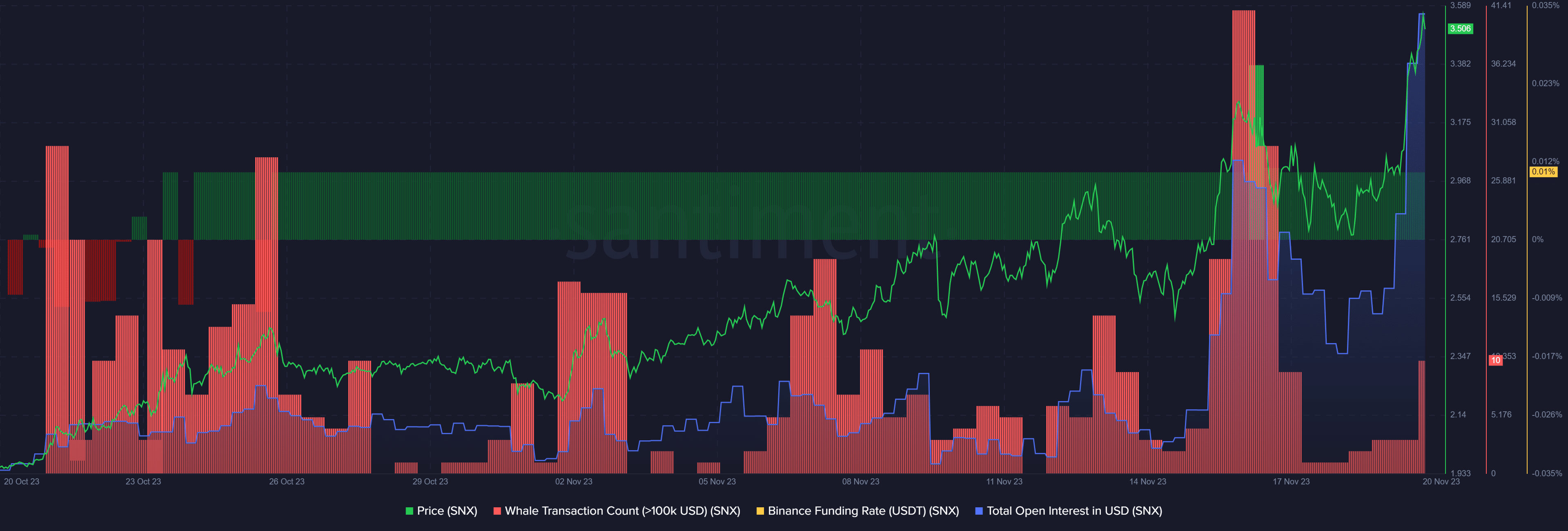Click the 20 Oct 23 date label
This screenshot has height=531, width=1568.
click(x=21, y=482)
